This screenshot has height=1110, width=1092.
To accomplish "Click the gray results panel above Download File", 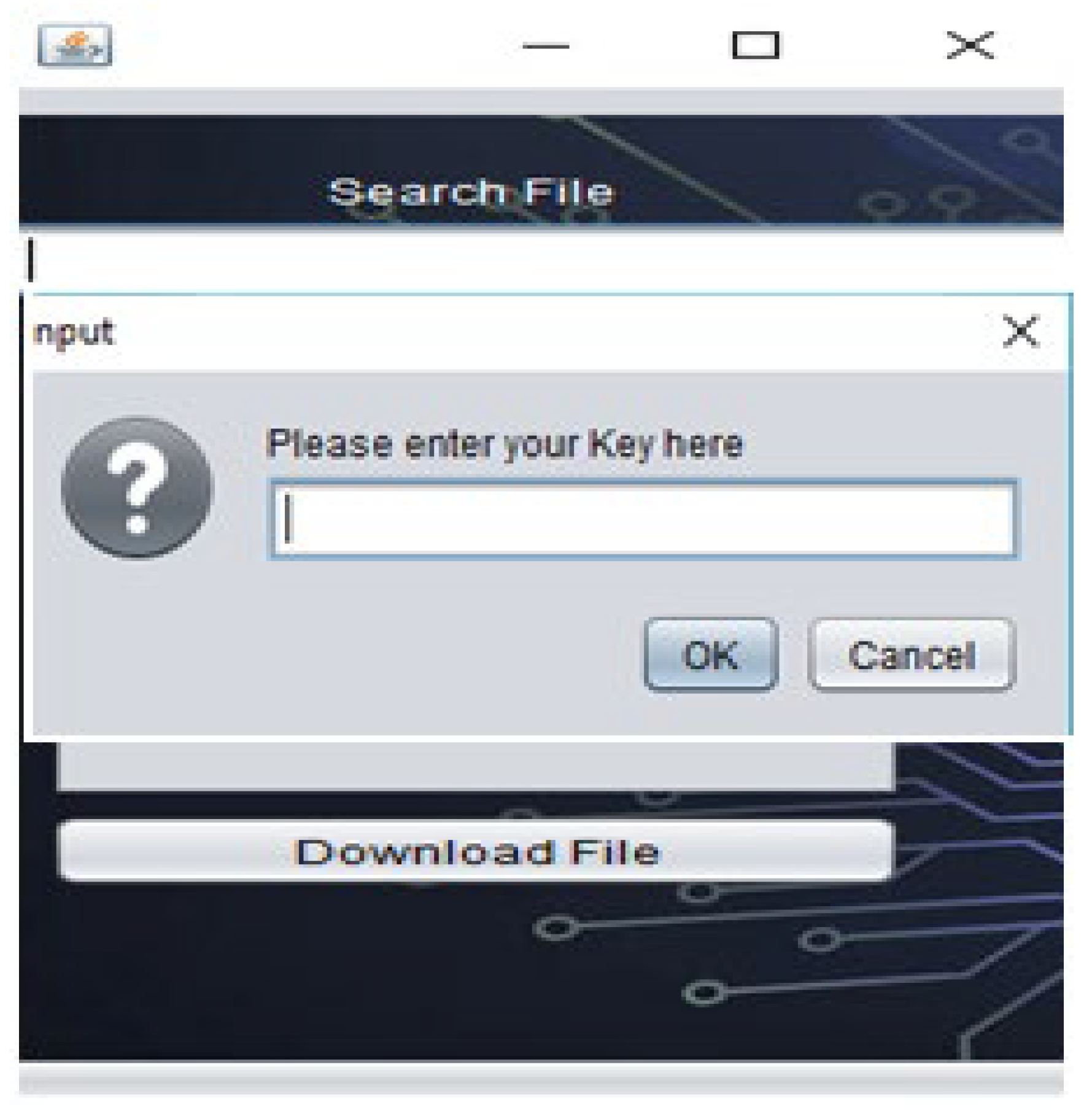I will [476, 765].
